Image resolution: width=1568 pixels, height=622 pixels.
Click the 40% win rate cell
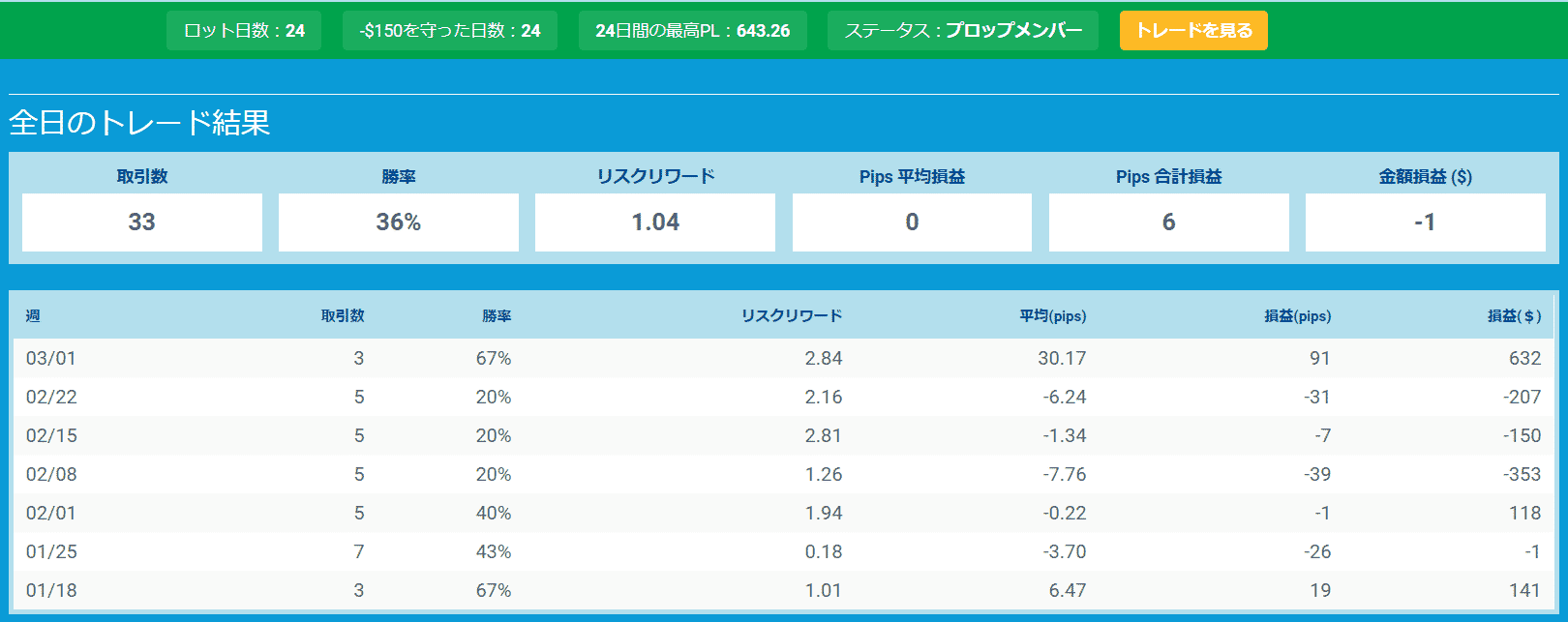tap(494, 513)
